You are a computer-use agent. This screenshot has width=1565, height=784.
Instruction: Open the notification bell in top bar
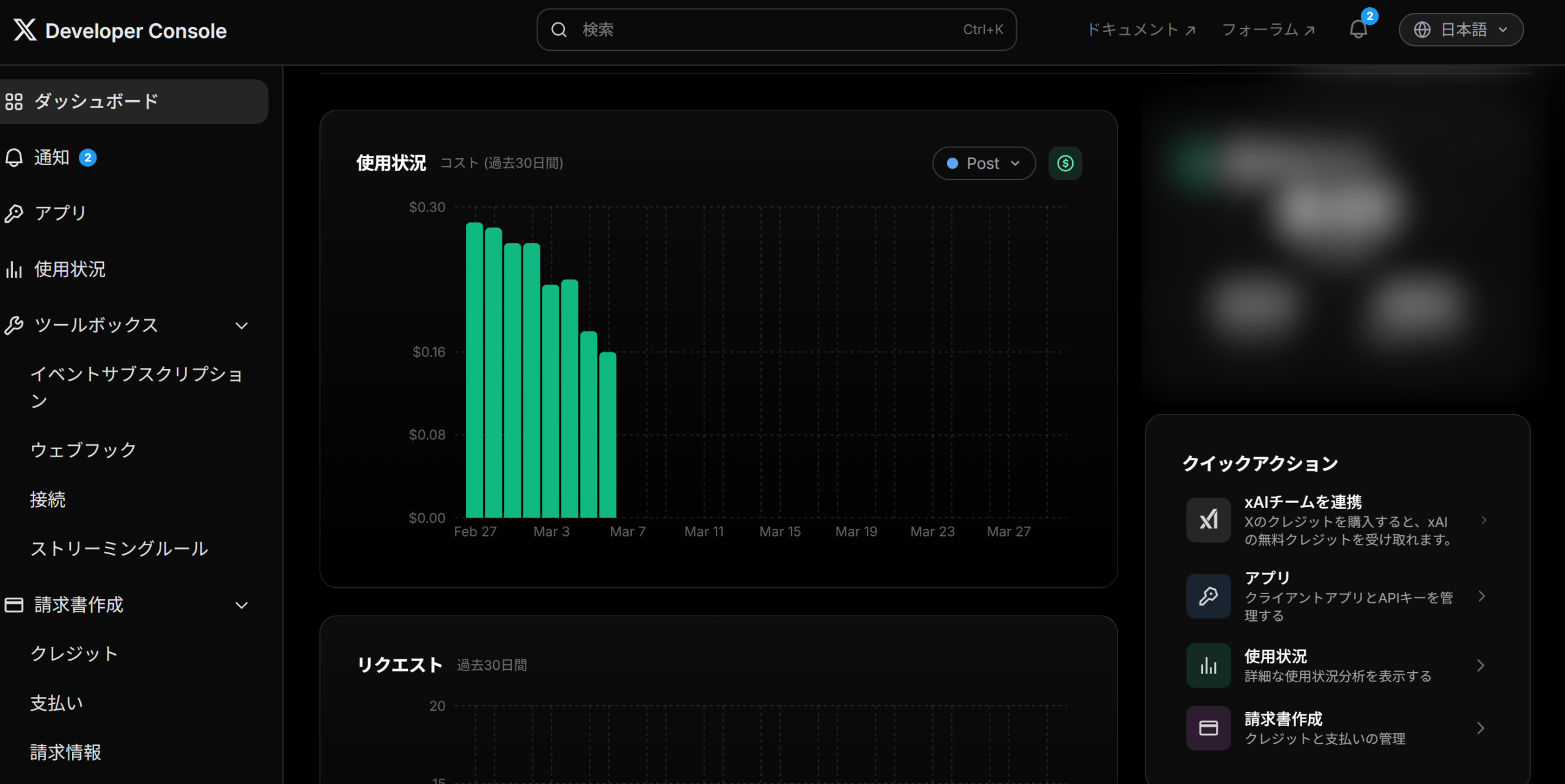coord(1358,29)
